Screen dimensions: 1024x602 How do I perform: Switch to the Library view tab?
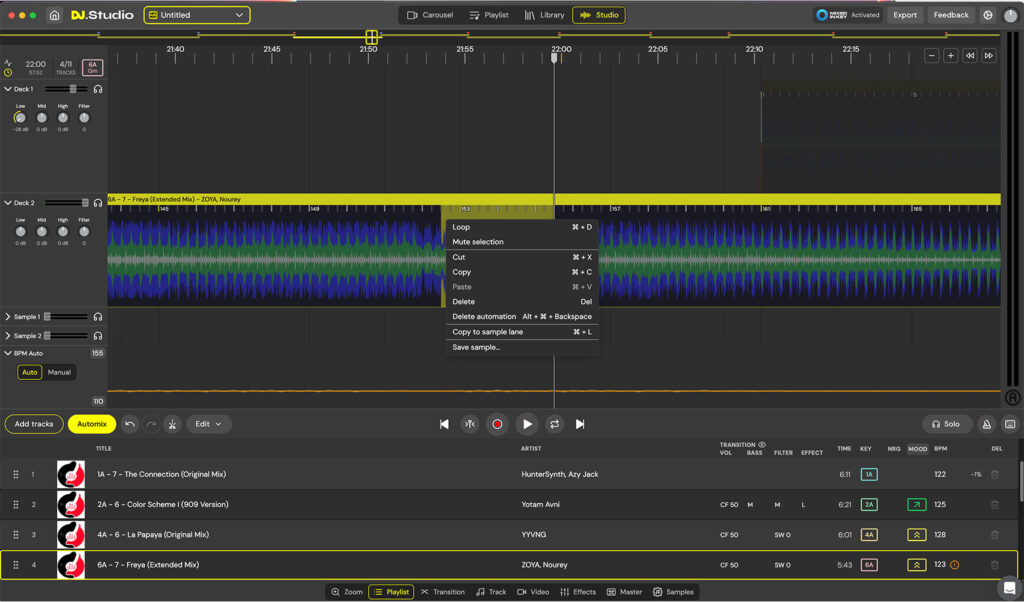(544, 15)
